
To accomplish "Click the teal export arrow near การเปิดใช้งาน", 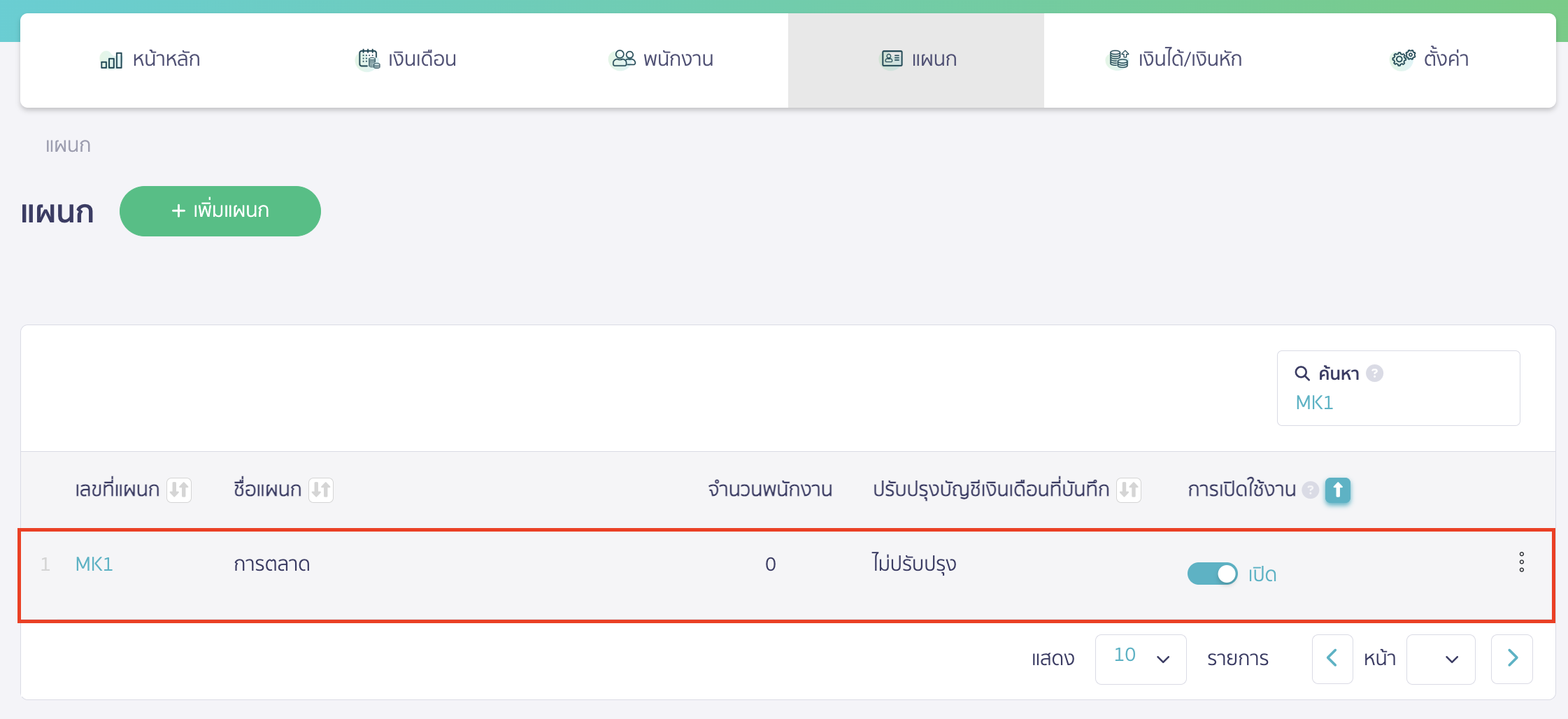I will 1336,491.
